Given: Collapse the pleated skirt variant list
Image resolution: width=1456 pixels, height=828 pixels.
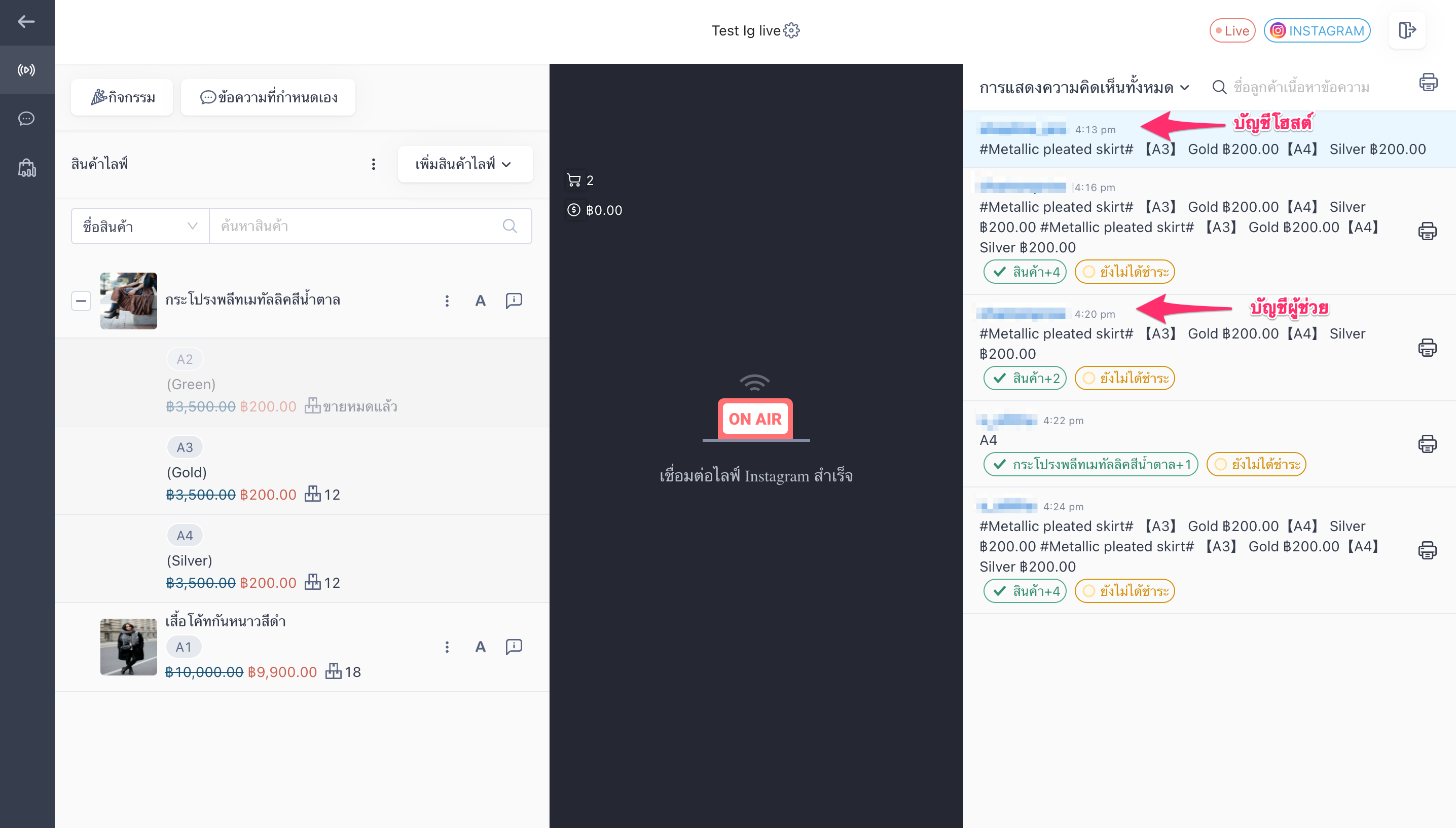Looking at the screenshot, I should pos(81,301).
